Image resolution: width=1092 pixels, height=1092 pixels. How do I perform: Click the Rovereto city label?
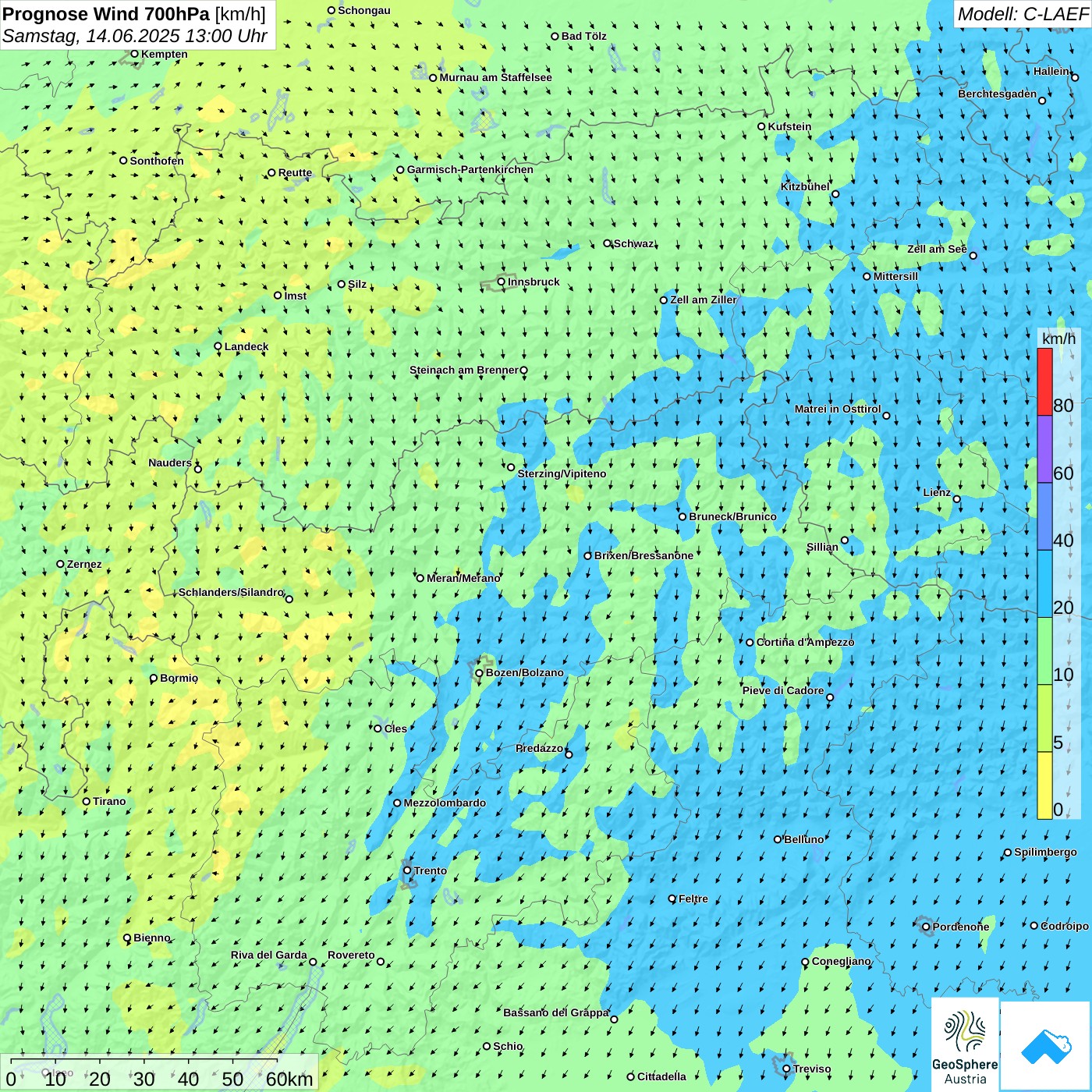pos(351,955)
